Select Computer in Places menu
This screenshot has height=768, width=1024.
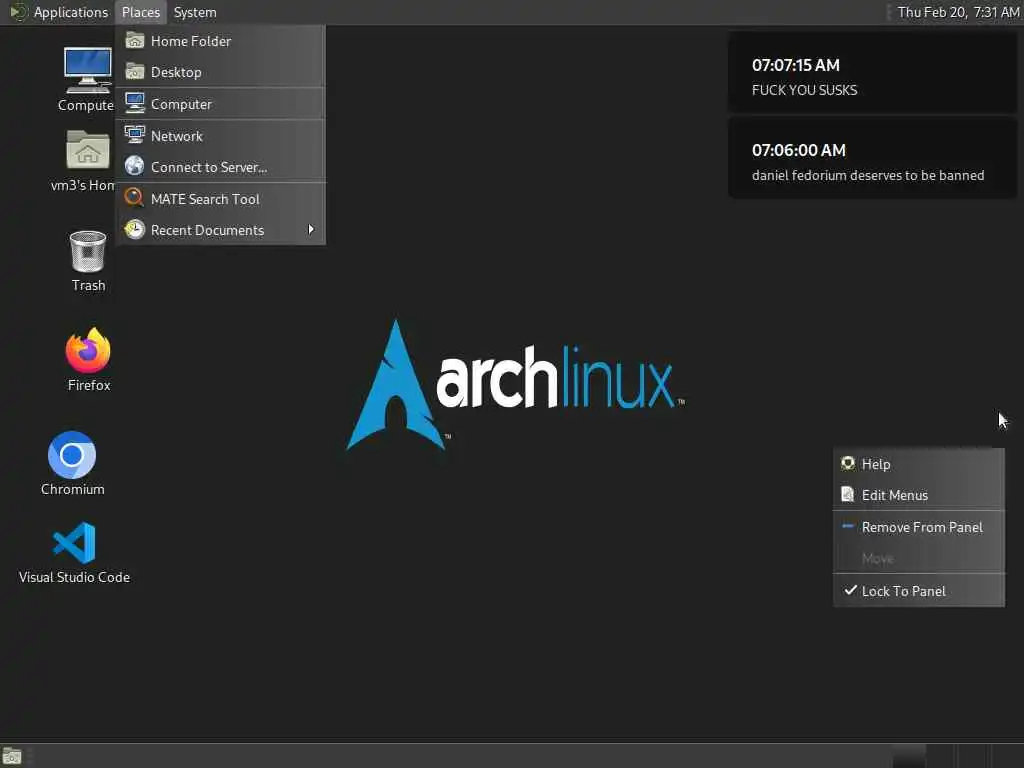221,104
